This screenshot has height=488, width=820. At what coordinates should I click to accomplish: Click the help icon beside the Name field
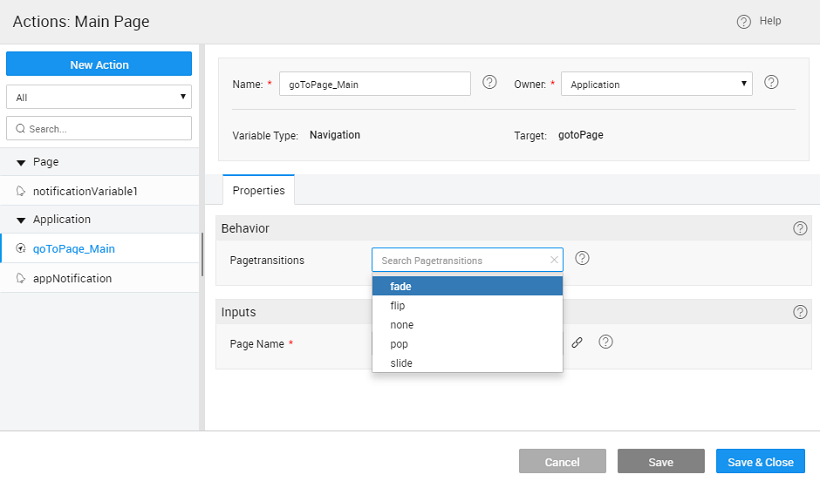tap(490, 83)
